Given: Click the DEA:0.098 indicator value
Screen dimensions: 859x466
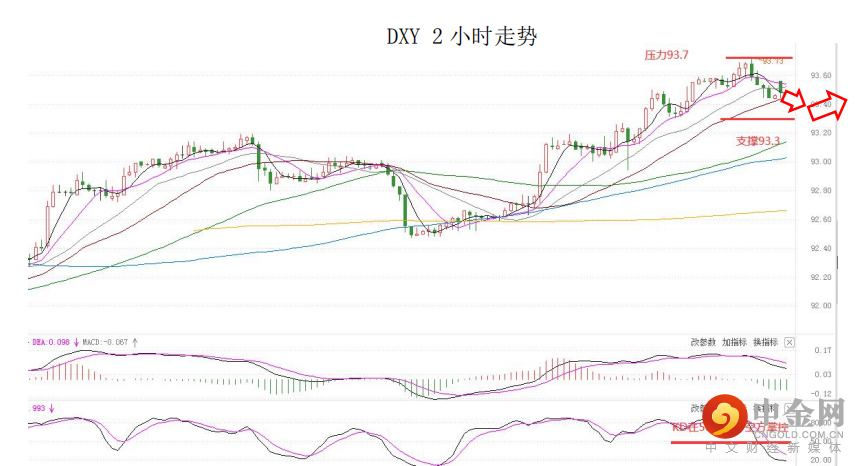Looking at the screenshot, I should click(51, 342).
